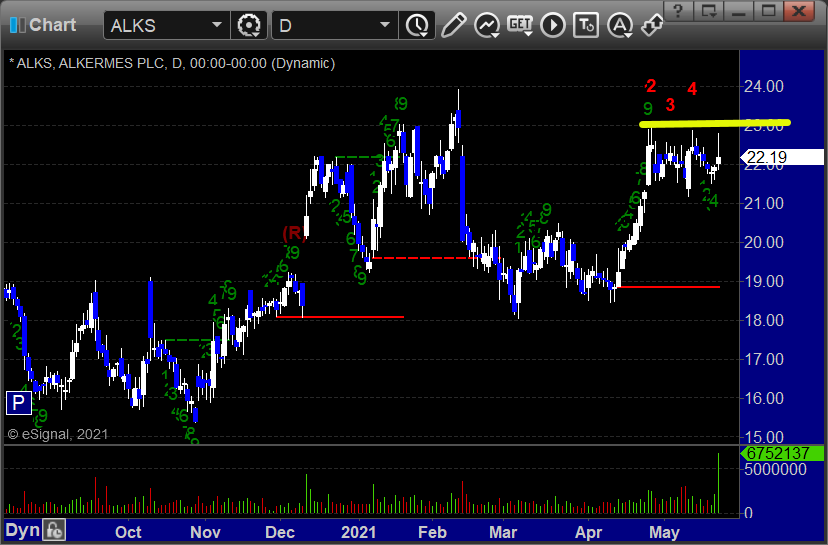
Task: Toggle the fc lock icon beside Dyn
Action: pos(54,530)
